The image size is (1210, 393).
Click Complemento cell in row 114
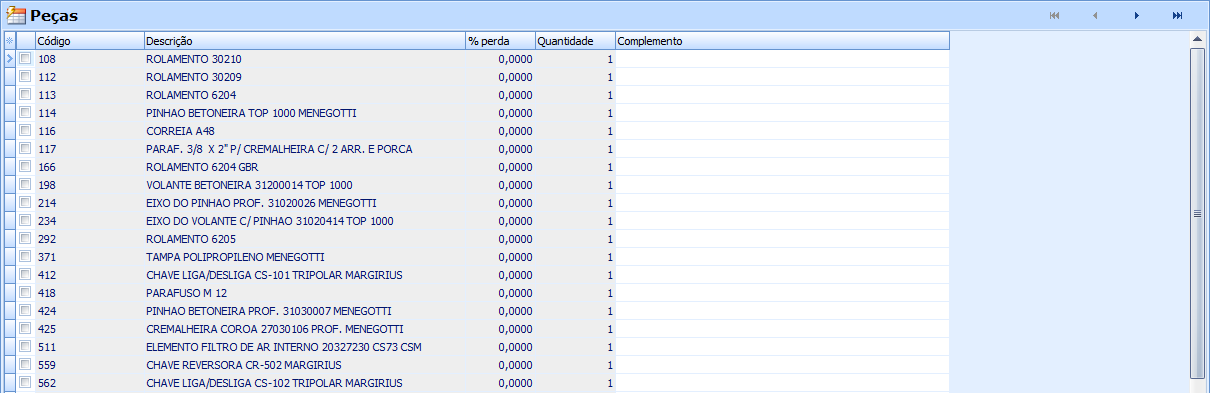pos(782,113)
